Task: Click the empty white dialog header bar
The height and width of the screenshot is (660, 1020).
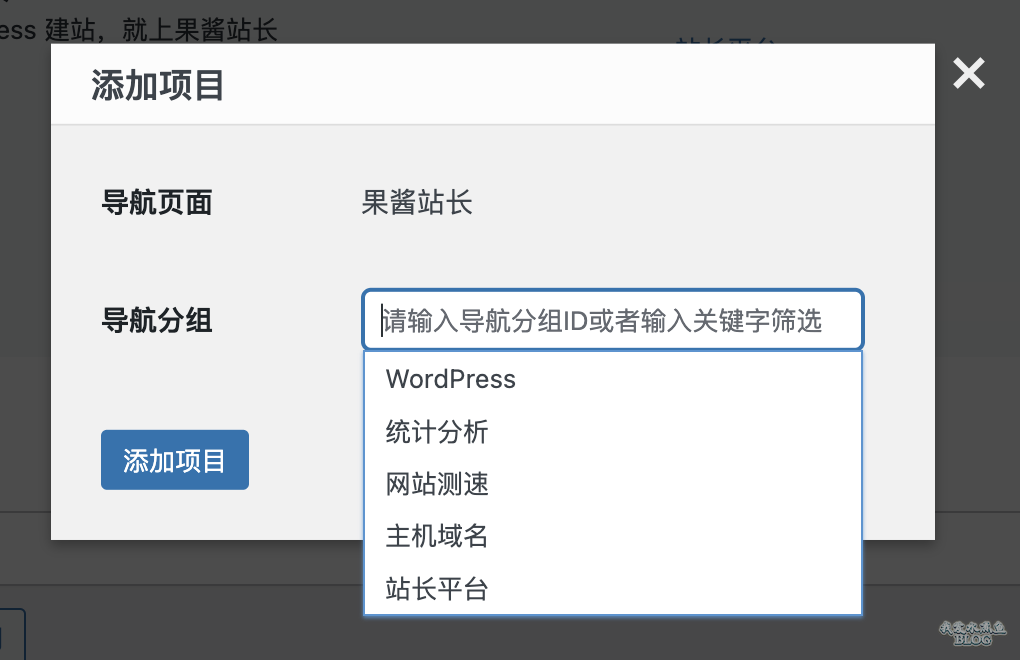Action: click(579, 85)
